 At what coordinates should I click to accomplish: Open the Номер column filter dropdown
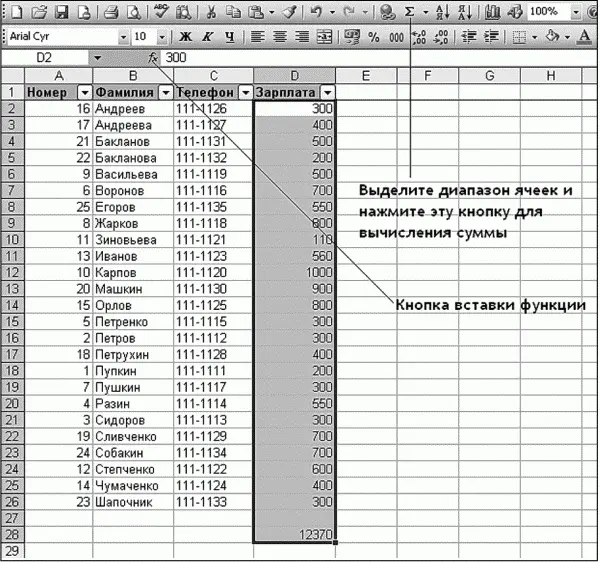(84, 93)
